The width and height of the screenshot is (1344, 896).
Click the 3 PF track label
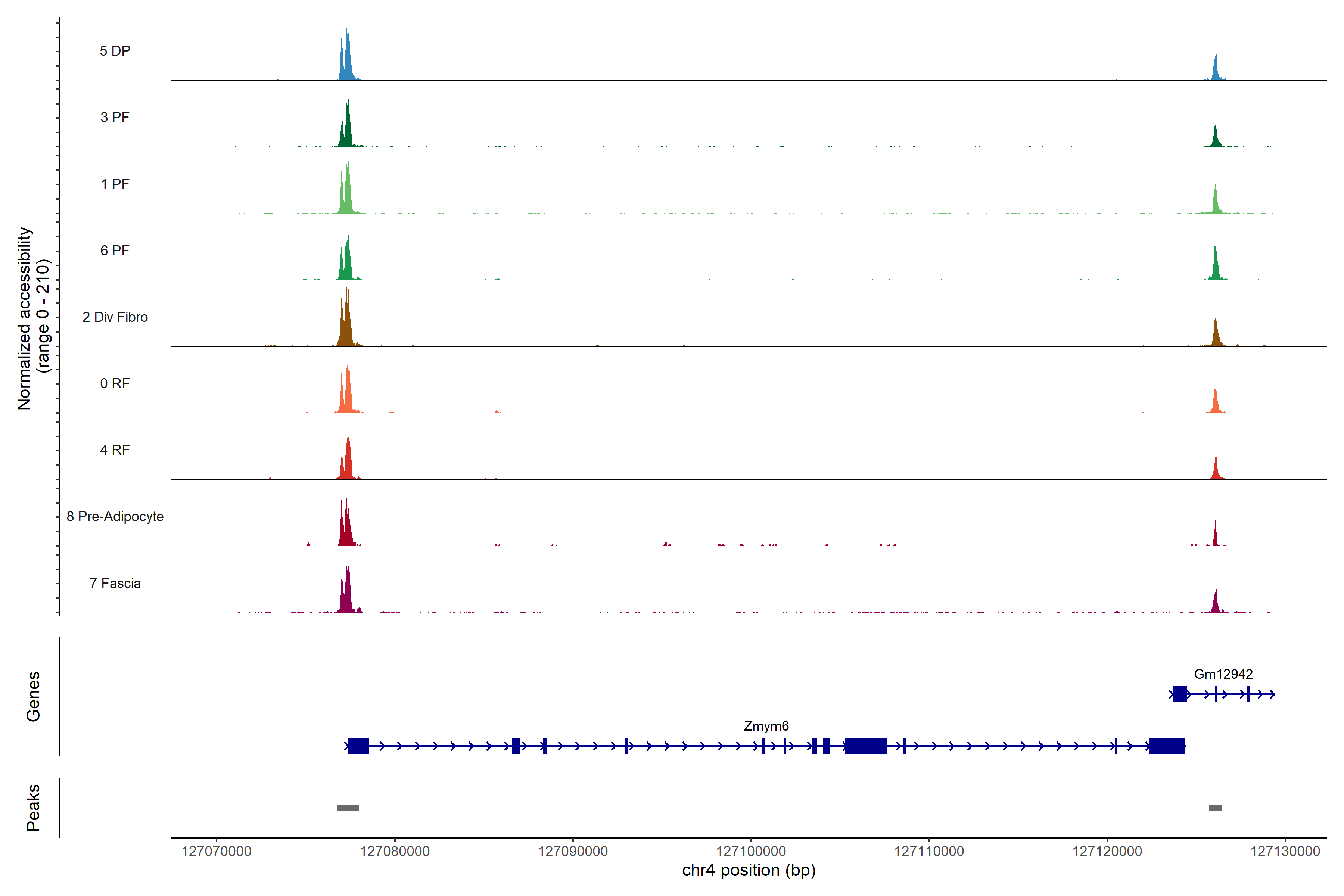click(x=115, y=117)
